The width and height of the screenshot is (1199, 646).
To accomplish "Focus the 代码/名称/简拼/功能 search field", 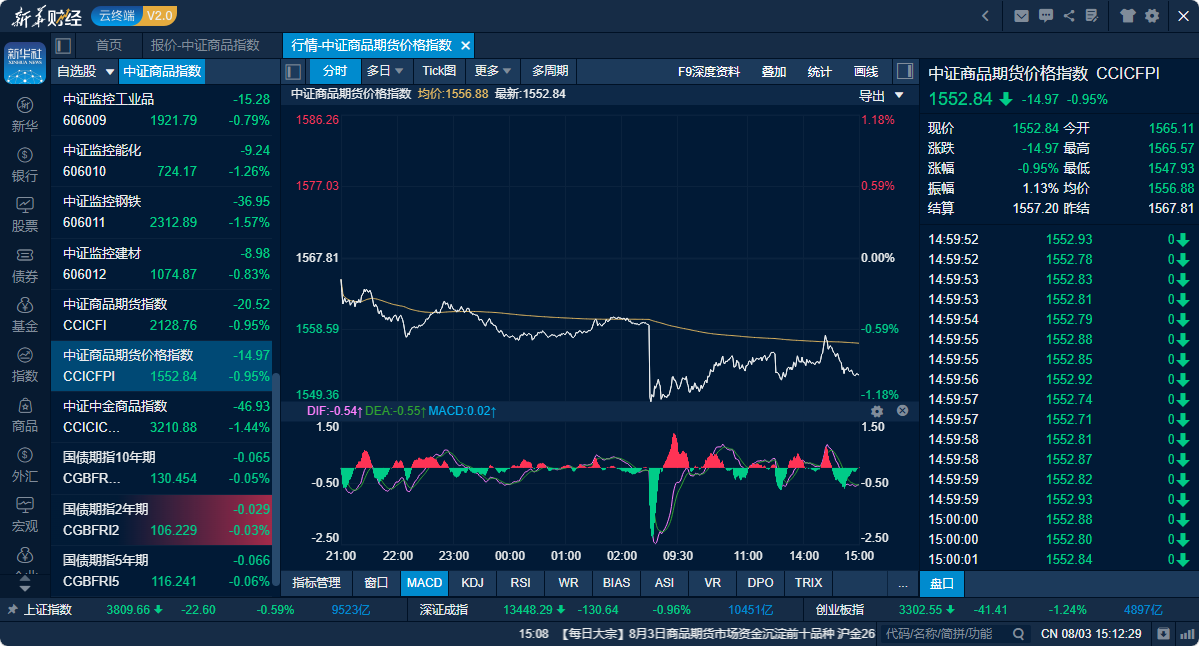I will (946, 634).
